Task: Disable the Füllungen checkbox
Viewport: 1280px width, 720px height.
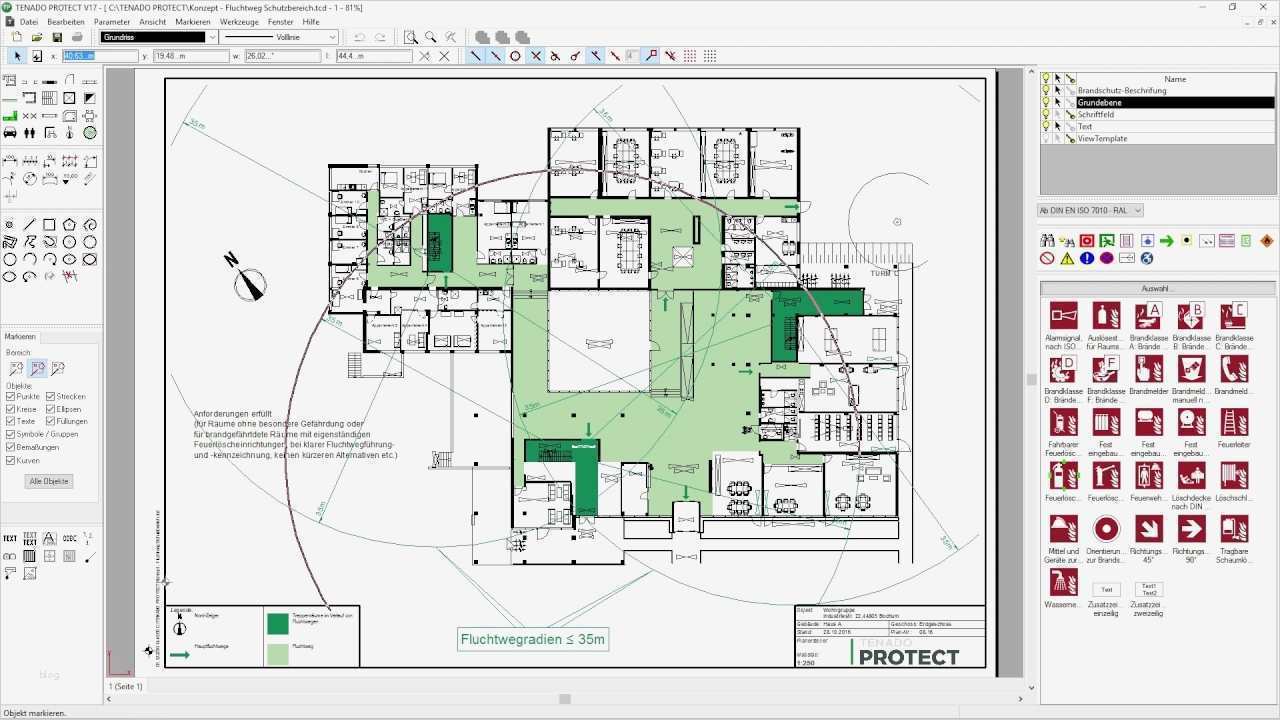Action: pyautogui.click(x=50, y=422)
